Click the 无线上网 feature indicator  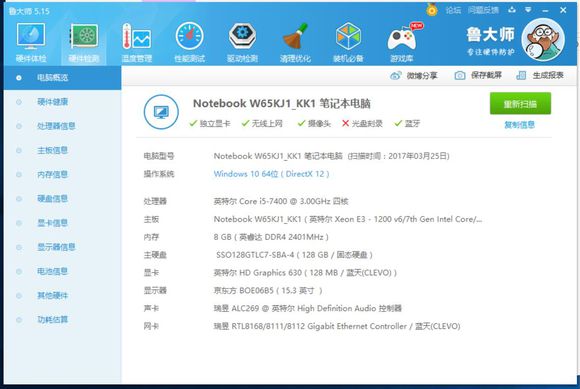262,124
